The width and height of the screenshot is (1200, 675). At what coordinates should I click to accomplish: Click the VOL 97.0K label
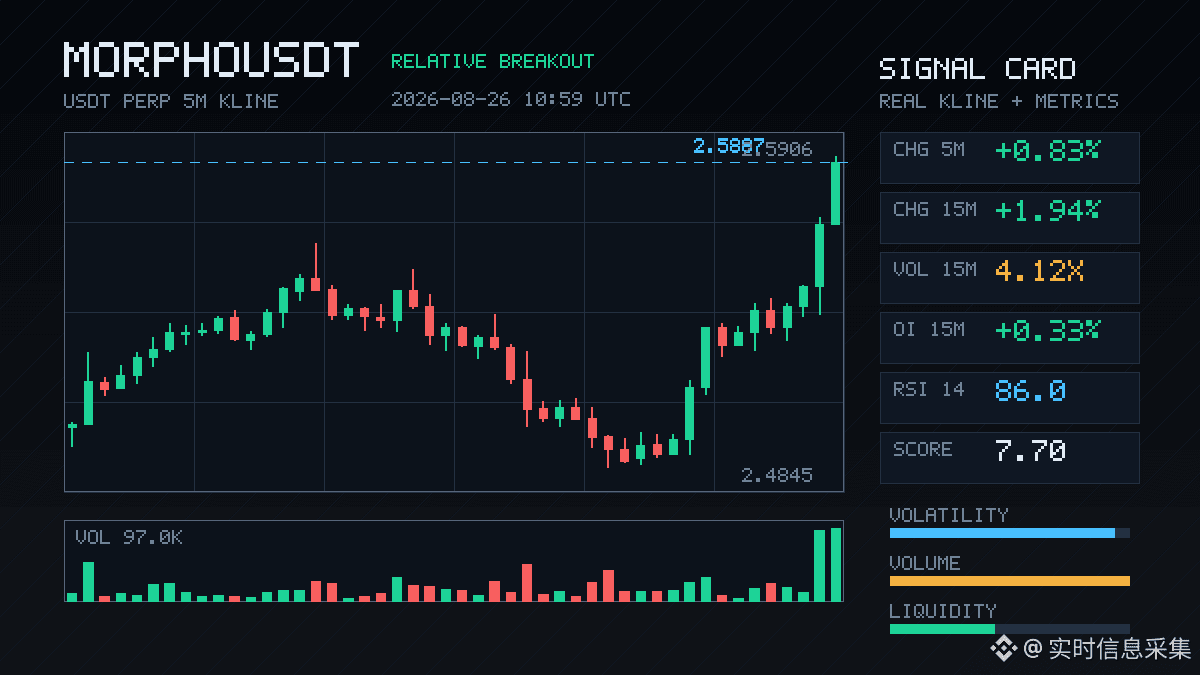129,538
